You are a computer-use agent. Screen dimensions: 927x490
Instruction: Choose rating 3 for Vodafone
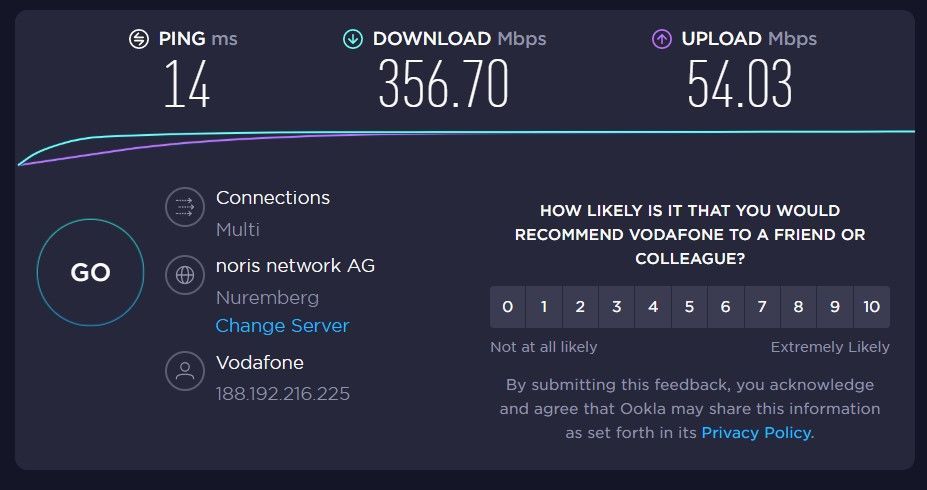point(617,307)
